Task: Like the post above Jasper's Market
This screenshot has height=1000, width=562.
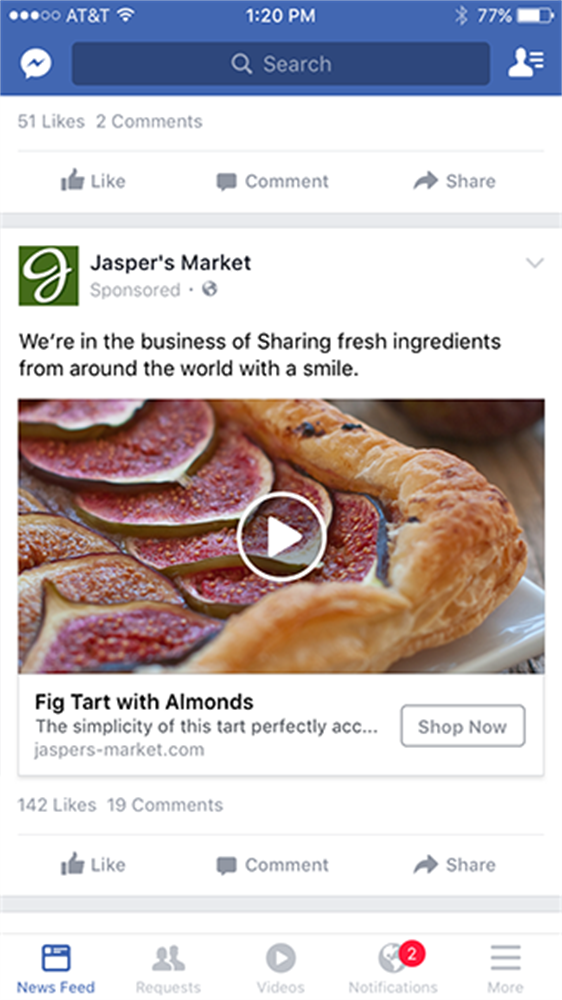Action: 93,181
